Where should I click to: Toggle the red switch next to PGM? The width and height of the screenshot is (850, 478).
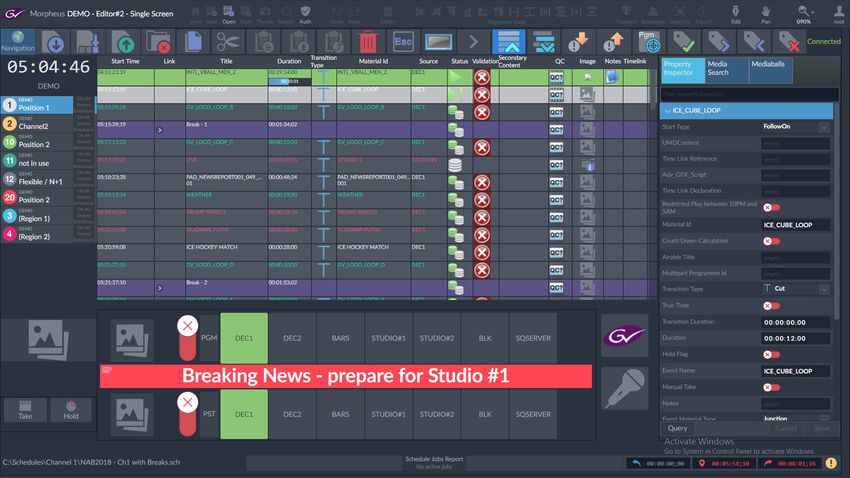tap(187, 338)
